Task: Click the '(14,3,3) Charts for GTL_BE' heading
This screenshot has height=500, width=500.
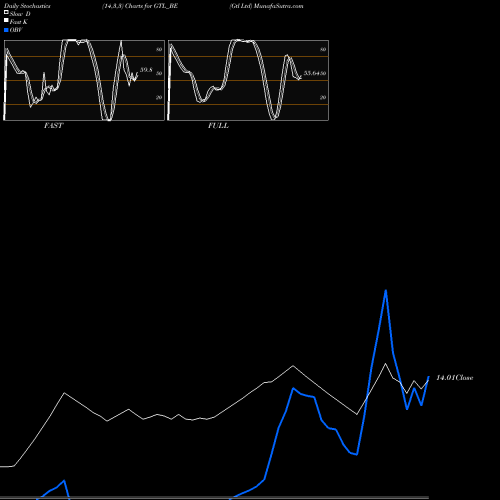Action: pos(140,6)
